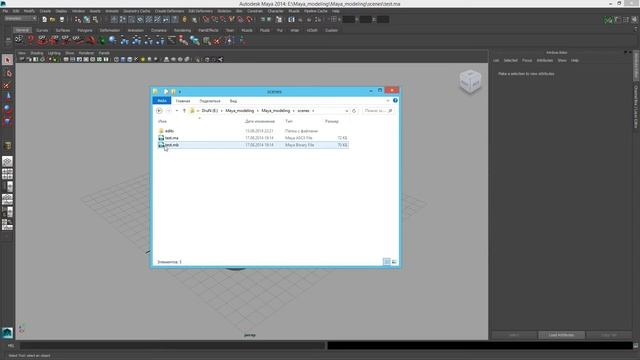Open the Create menu in Maya

[45, 11]
